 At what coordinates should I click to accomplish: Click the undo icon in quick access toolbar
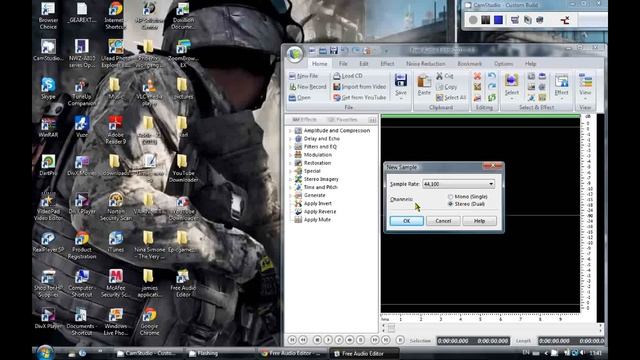344,51
